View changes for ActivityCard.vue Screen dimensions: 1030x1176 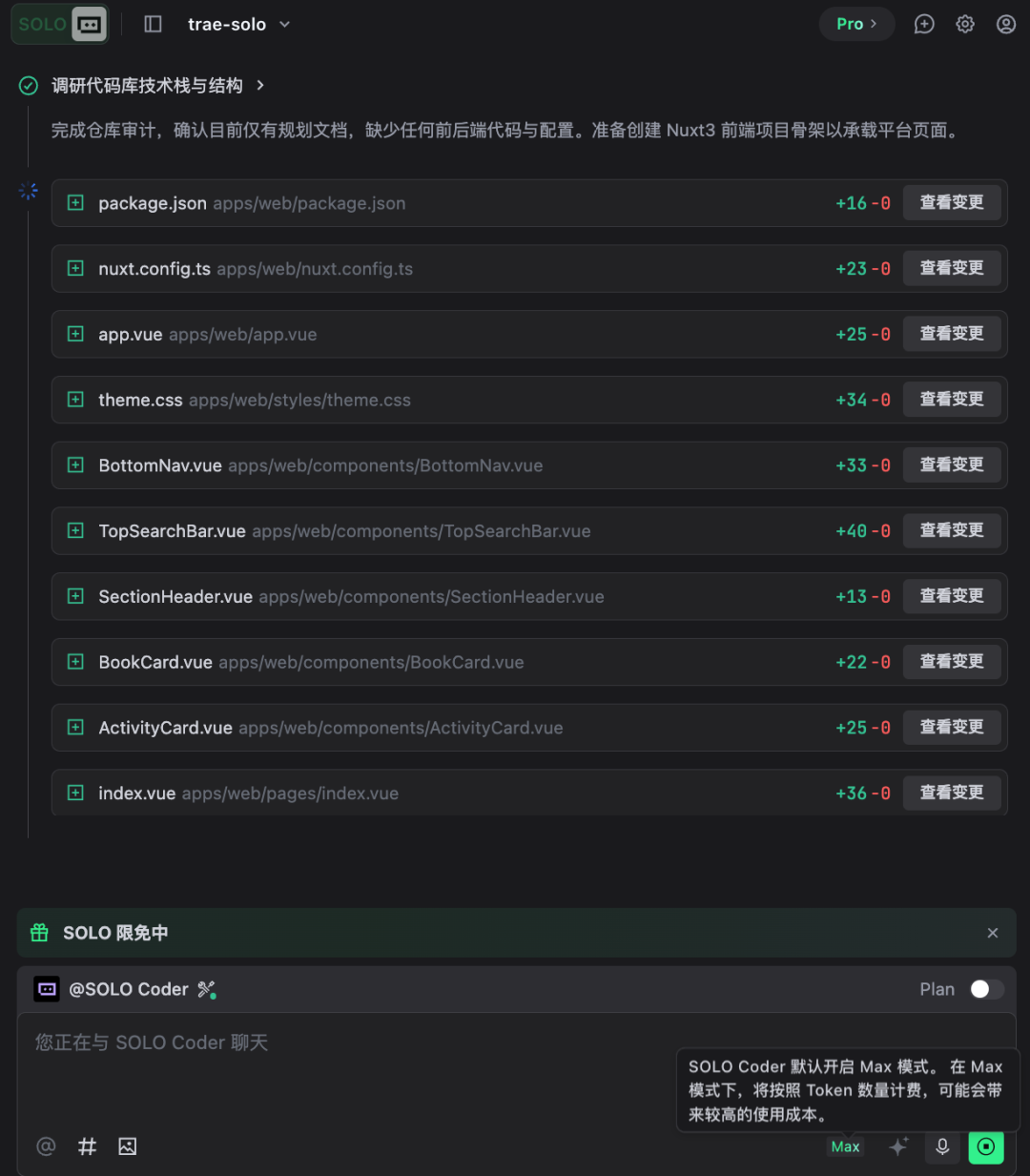point(952,728)
